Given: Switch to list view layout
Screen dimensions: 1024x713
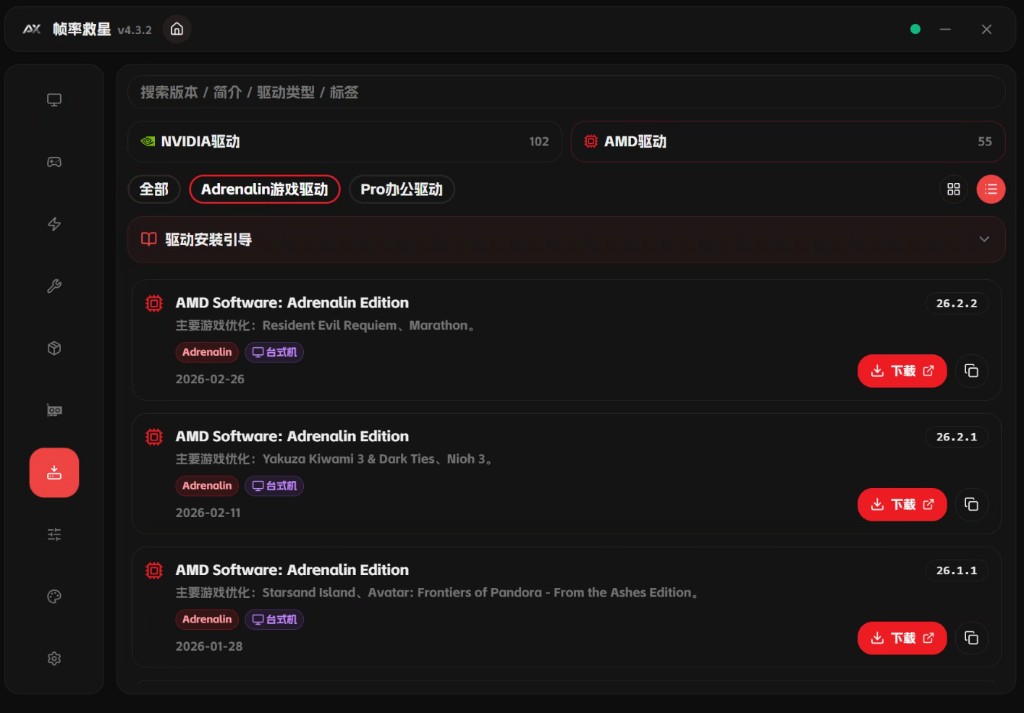Looking at the screenshot, I should coord(991,189).
